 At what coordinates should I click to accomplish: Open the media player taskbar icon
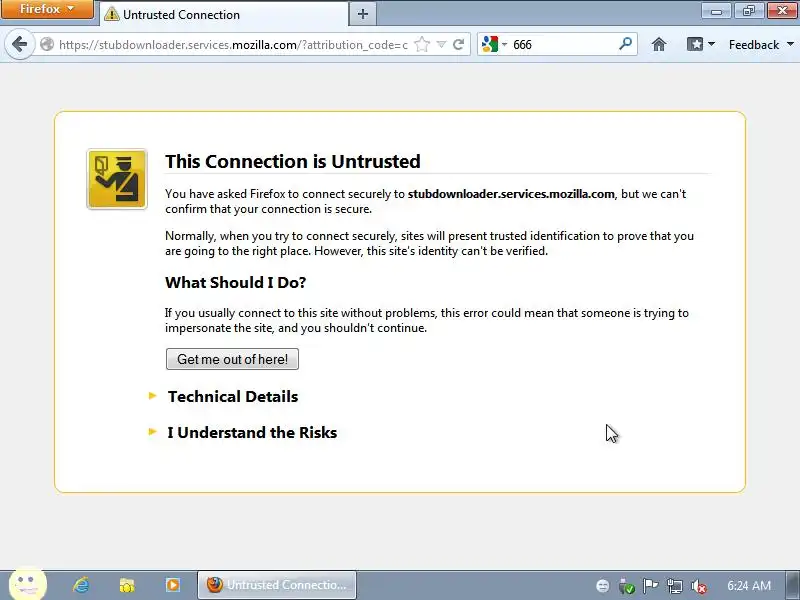coord(172,585)
